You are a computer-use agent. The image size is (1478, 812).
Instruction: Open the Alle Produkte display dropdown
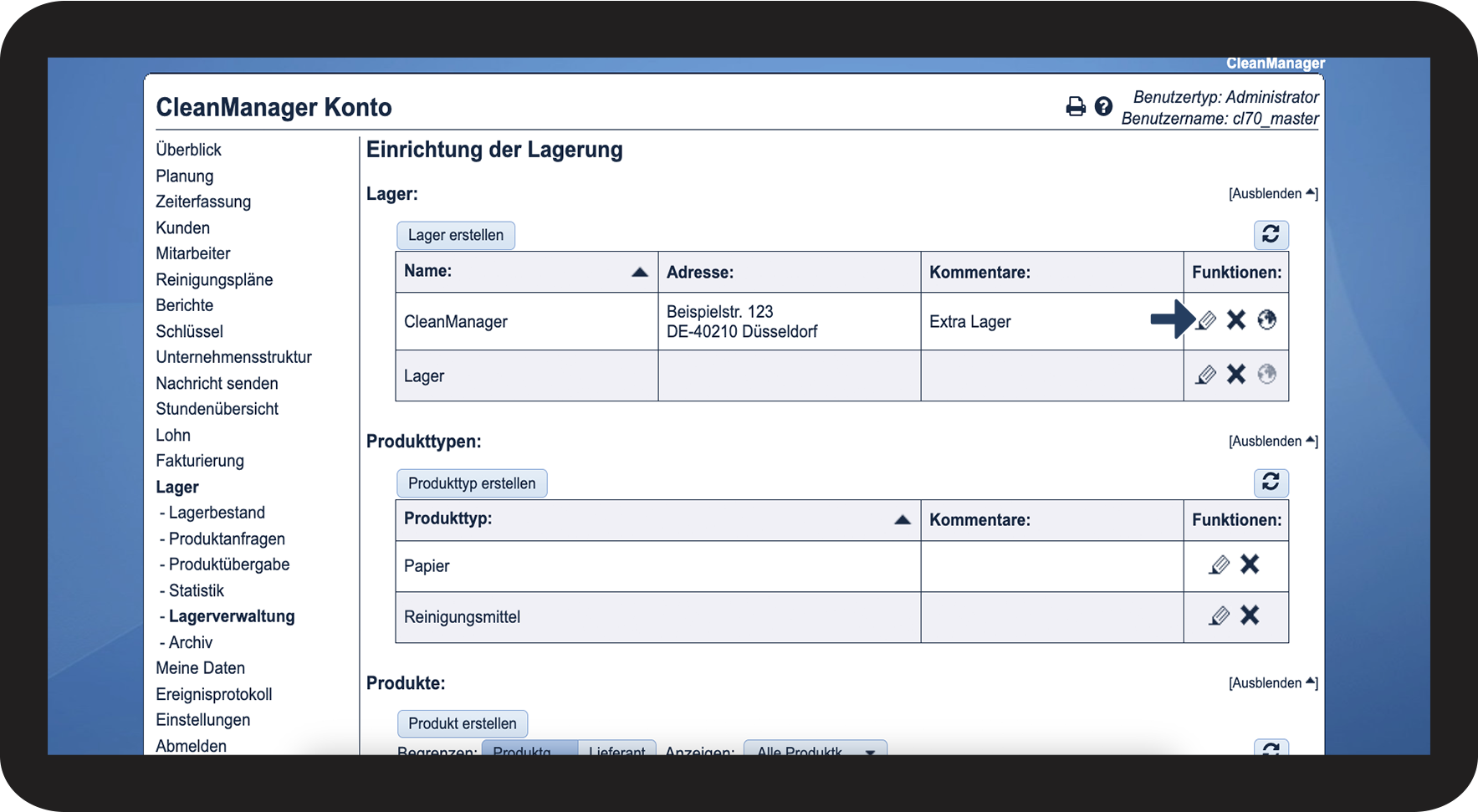click(815, 750)
